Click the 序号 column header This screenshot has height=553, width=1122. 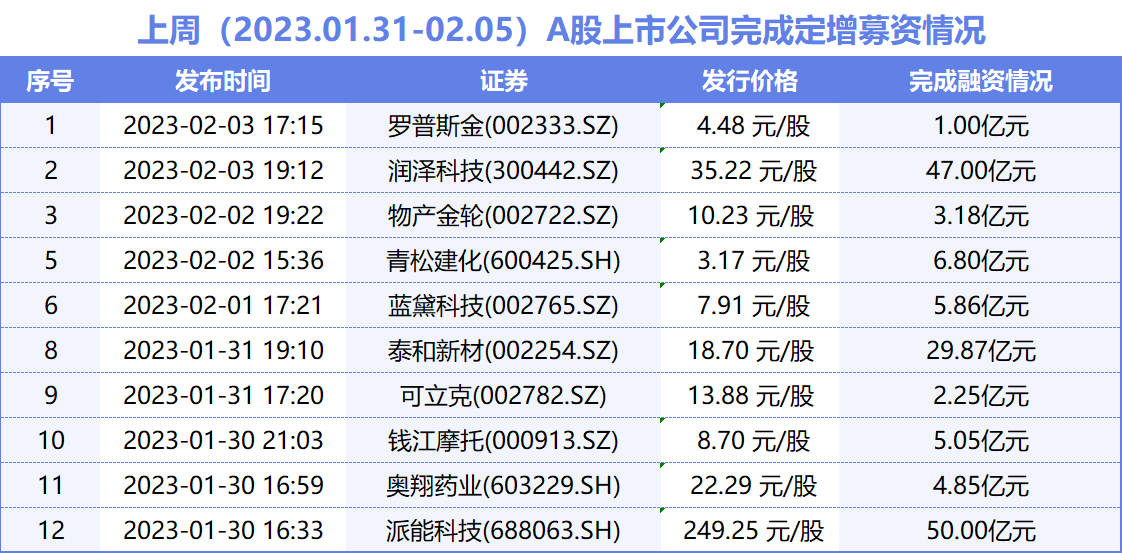[50, 81]
